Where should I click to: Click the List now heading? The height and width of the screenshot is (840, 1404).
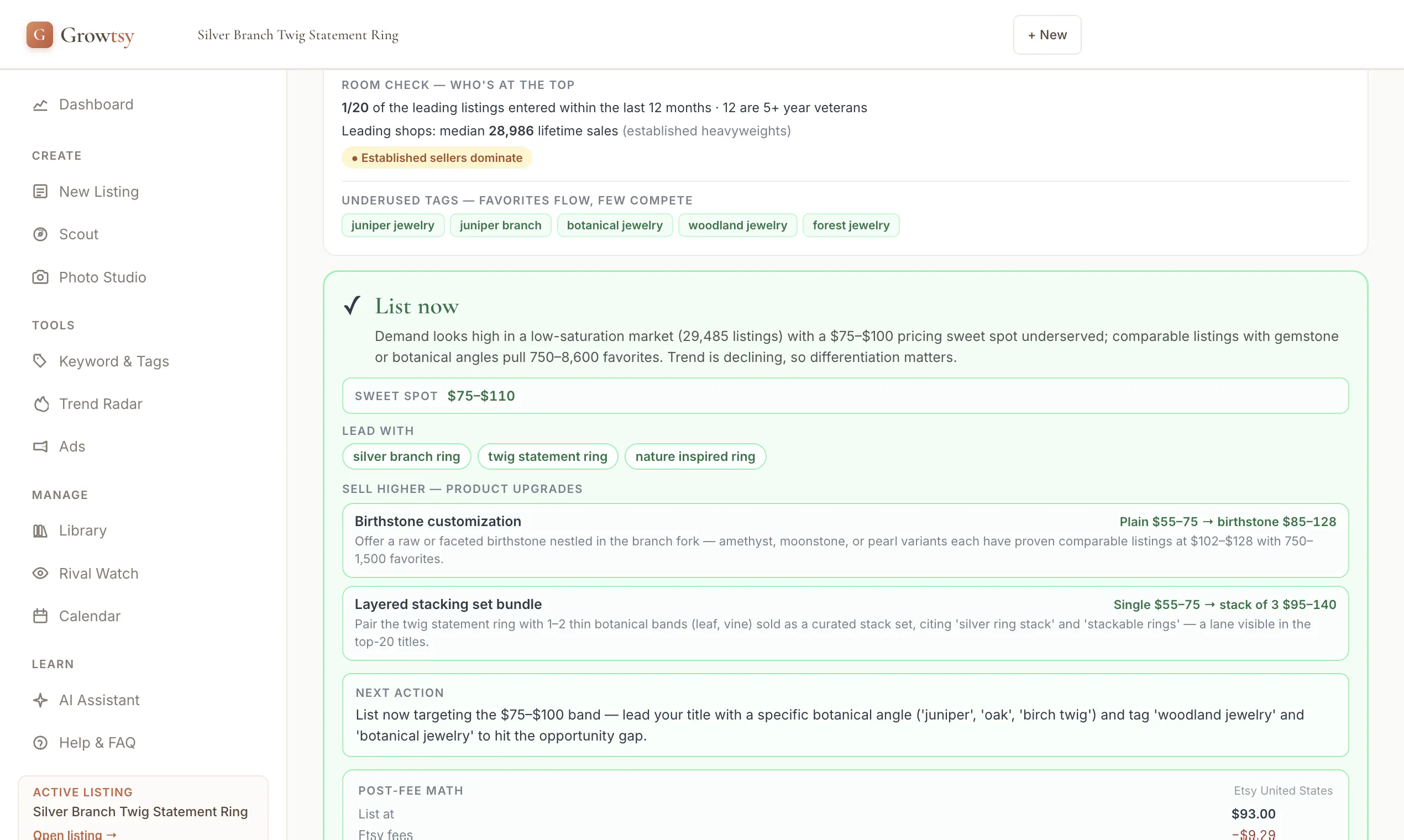coord(417,306)
